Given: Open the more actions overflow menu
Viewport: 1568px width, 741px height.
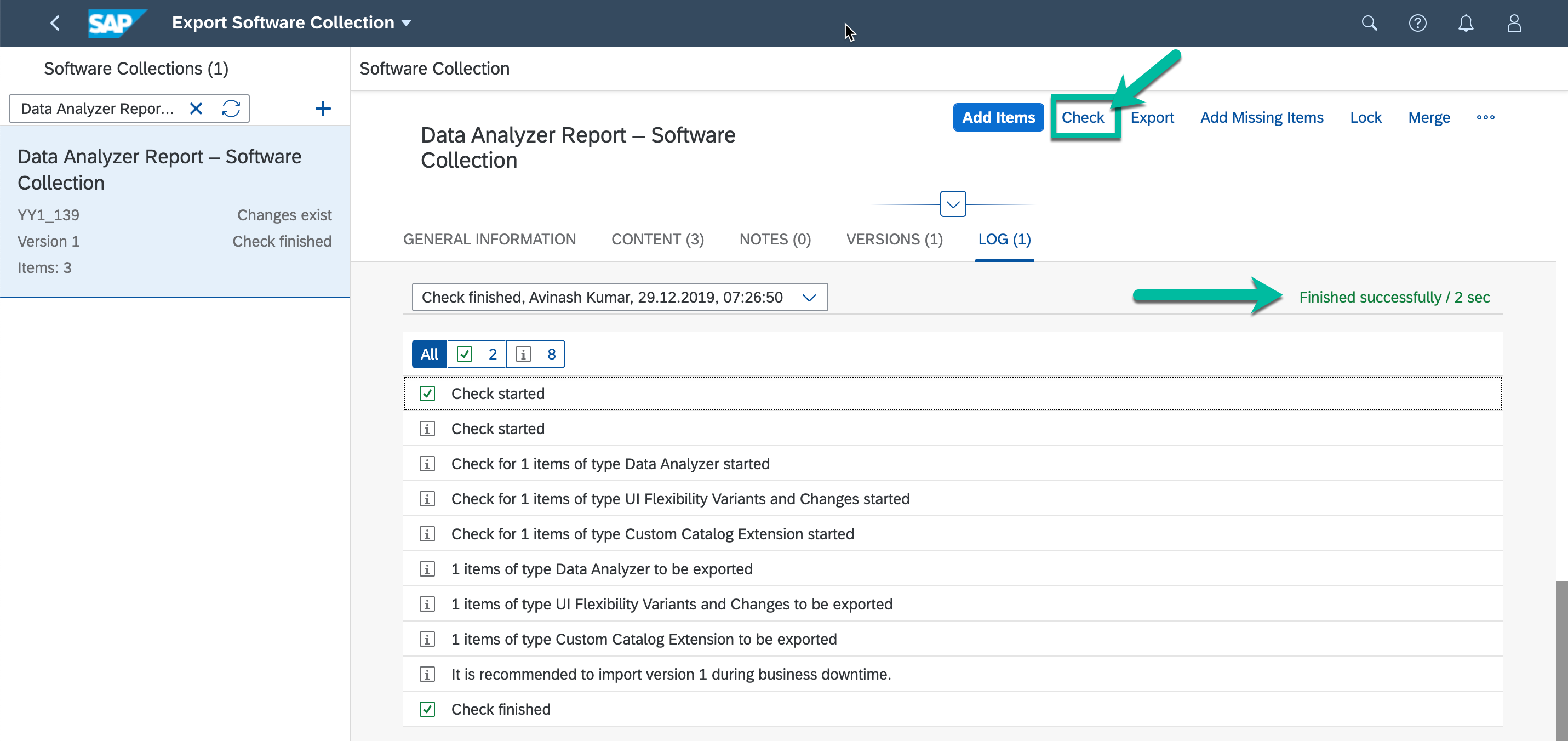Looking at the screenshot, I should (x=1485, y=117).
